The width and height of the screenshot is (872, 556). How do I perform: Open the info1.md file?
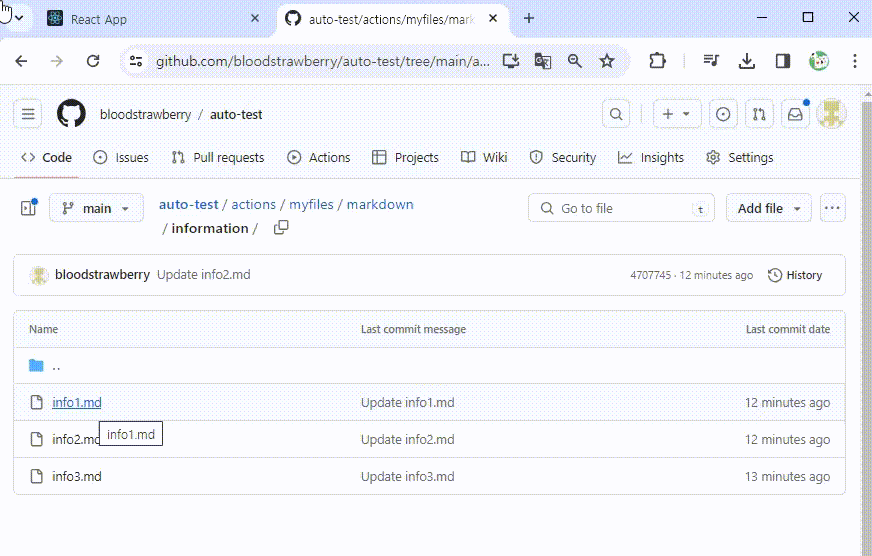click(77, 402)
